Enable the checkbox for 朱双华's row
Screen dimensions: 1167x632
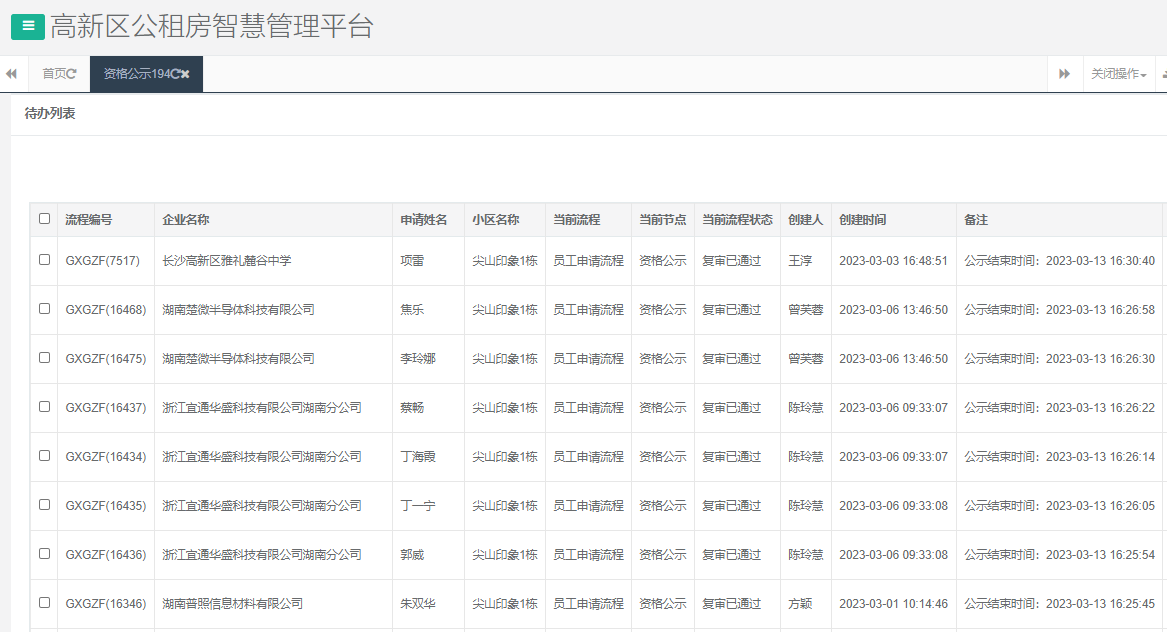click(x=43, y=603)
